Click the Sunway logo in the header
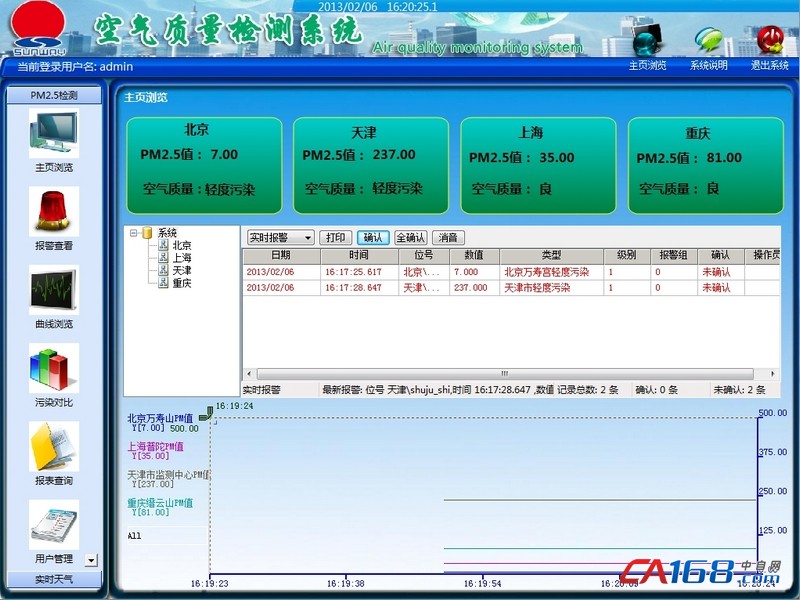This screenshot has width=800, height=600. [39, 29]
